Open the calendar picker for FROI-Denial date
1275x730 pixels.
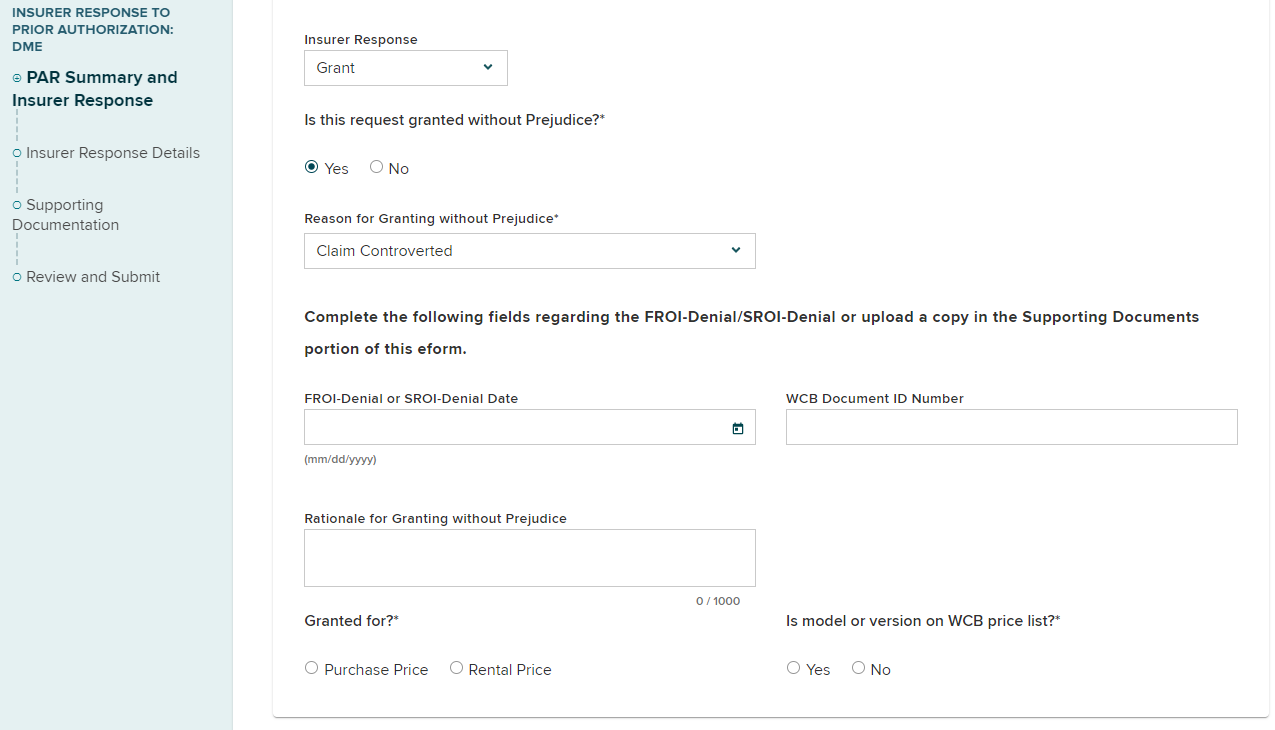[738, 428]
